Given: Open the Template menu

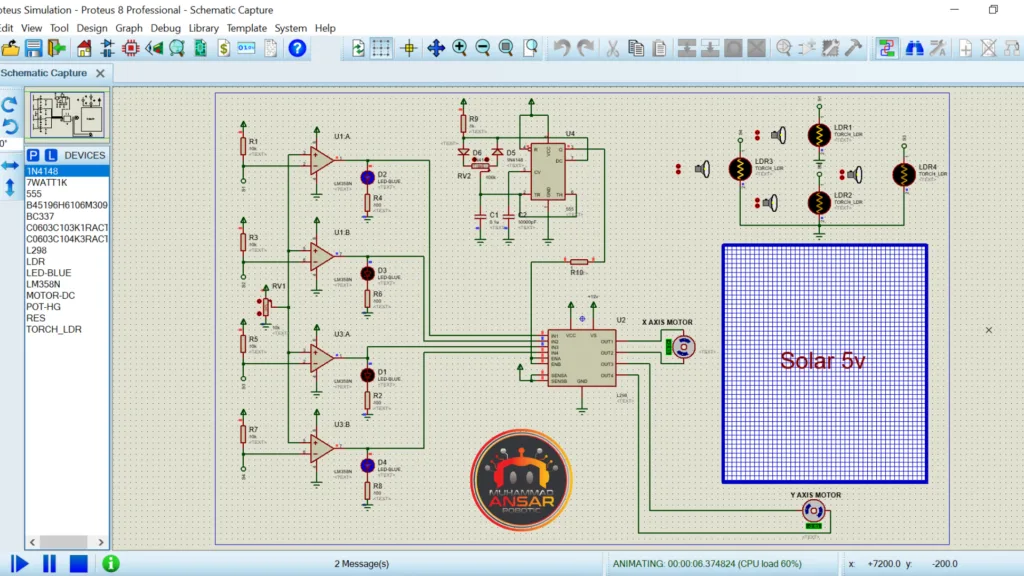Looking at the screenshot, I should tap(247, 28).
